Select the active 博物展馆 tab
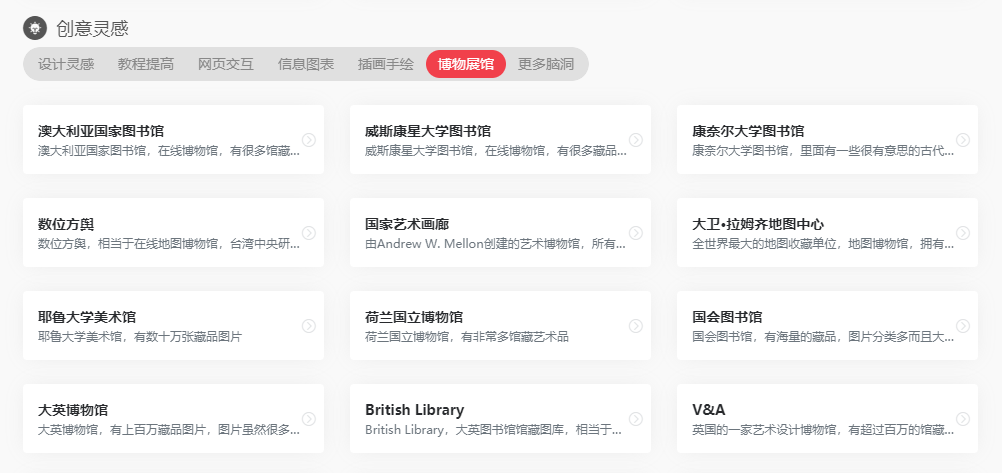The width and height of the screenshot is (1002, 473). click(x=466, y=64)
